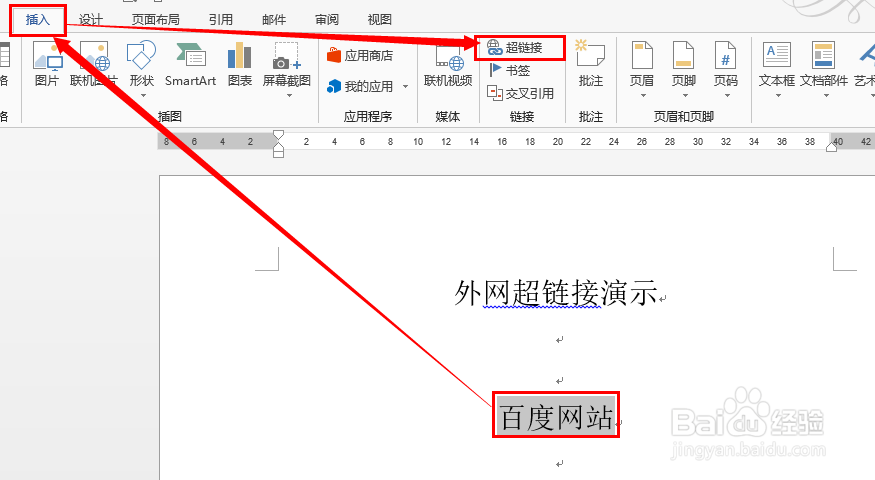The image size is (875, 480).
Task: Expand the 页眉 dropdown arrow
Action: coord(643,95)
